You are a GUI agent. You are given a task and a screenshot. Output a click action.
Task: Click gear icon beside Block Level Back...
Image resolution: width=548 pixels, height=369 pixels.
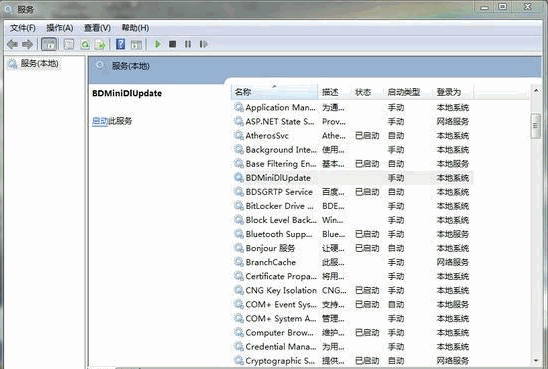[x=239, y=220]
